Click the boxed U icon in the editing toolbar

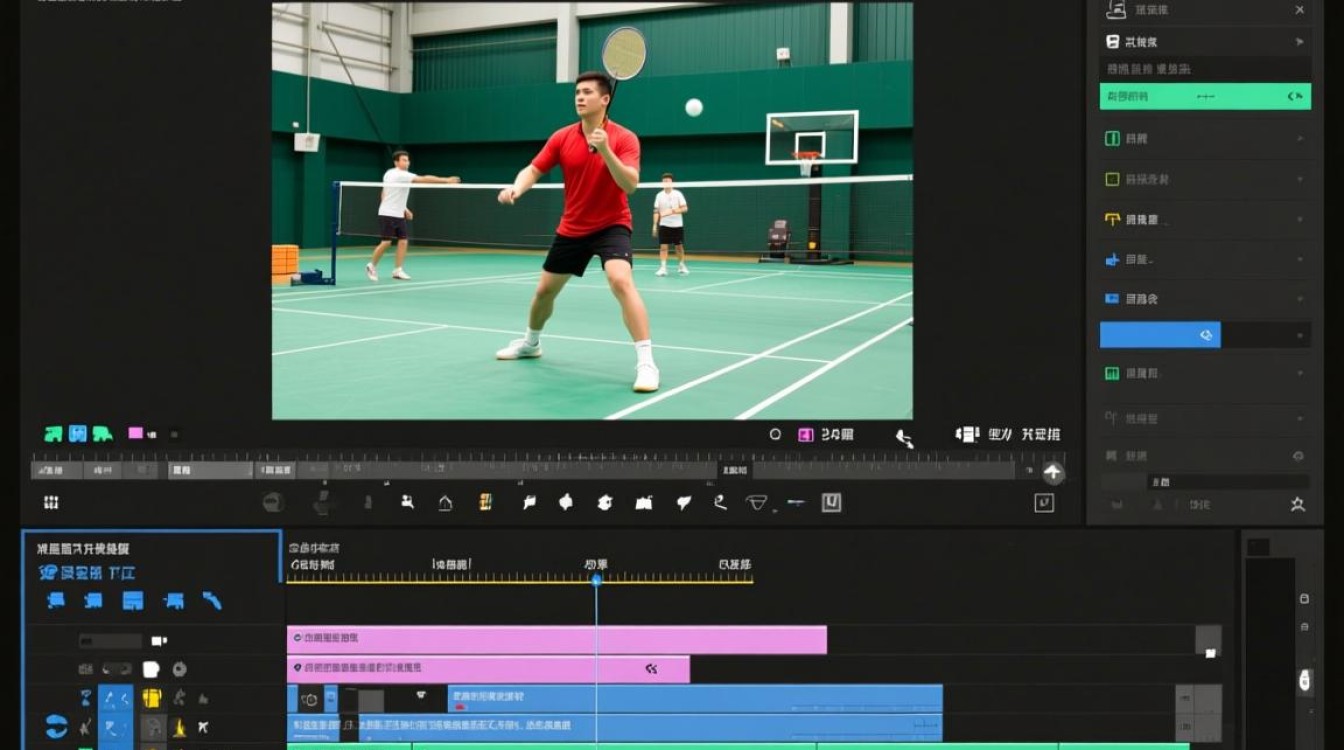(831, 502)
